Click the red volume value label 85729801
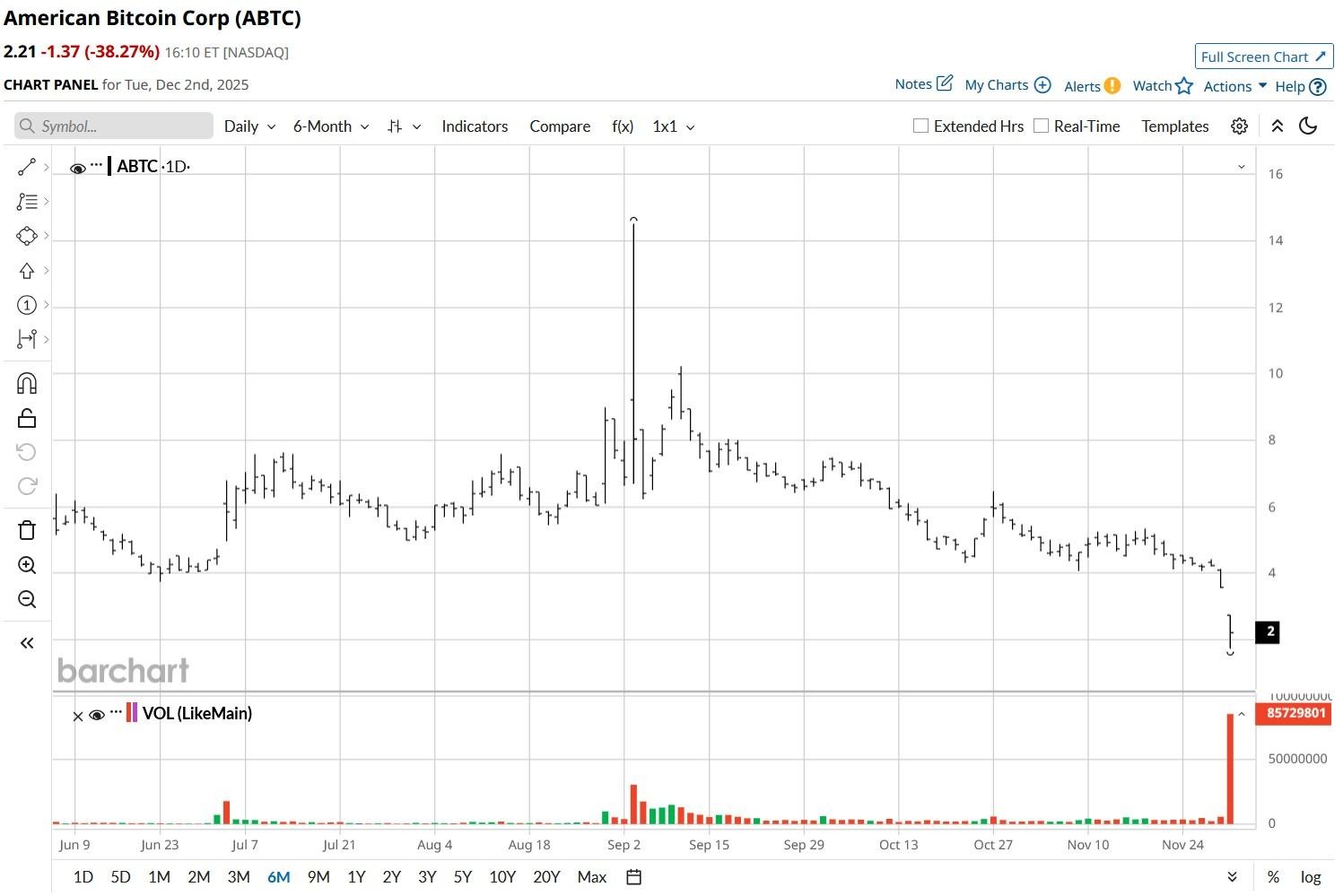 click(1295, 713)
